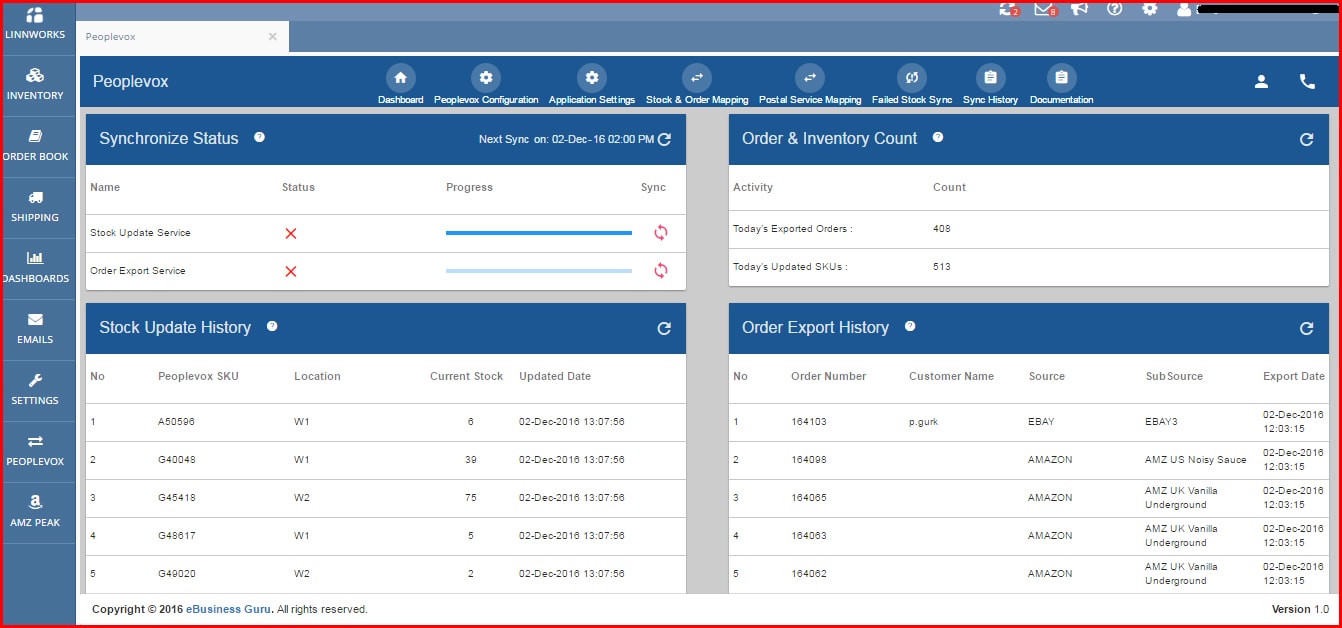This screenshot has width=1342, height=628.
Task: Click the Order Export Service progress bar
Action: pyautogui.click(x=539, y=271)
